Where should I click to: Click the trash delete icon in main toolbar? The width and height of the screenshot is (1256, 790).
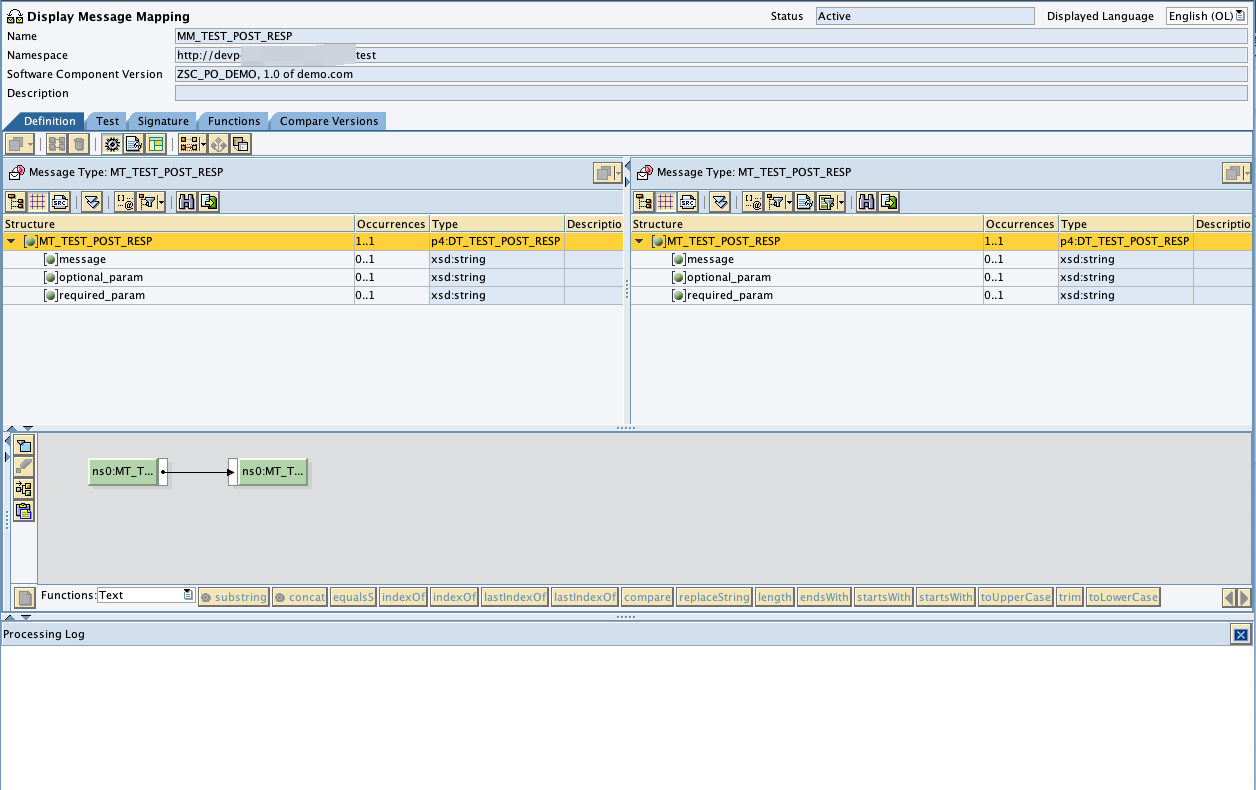(x=79, y=144)
